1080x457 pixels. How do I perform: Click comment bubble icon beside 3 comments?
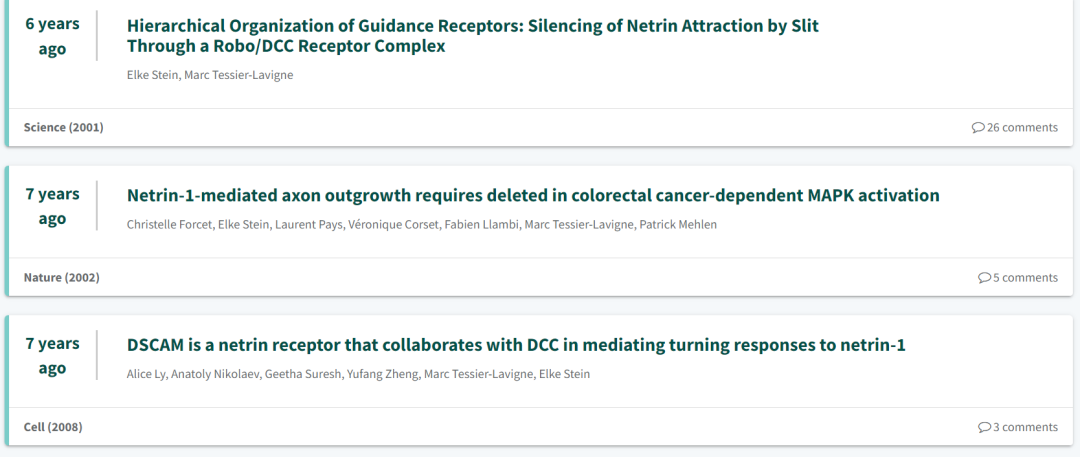984,427
